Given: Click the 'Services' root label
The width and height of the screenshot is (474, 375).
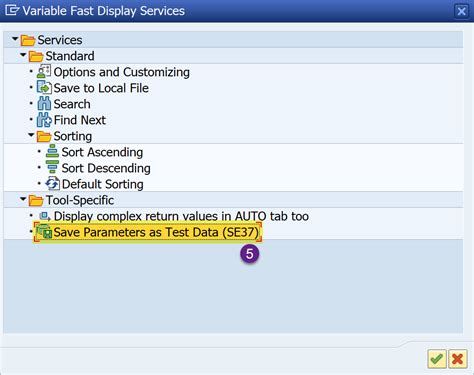Looking at the screenshot, I should (x=60, y=40).
